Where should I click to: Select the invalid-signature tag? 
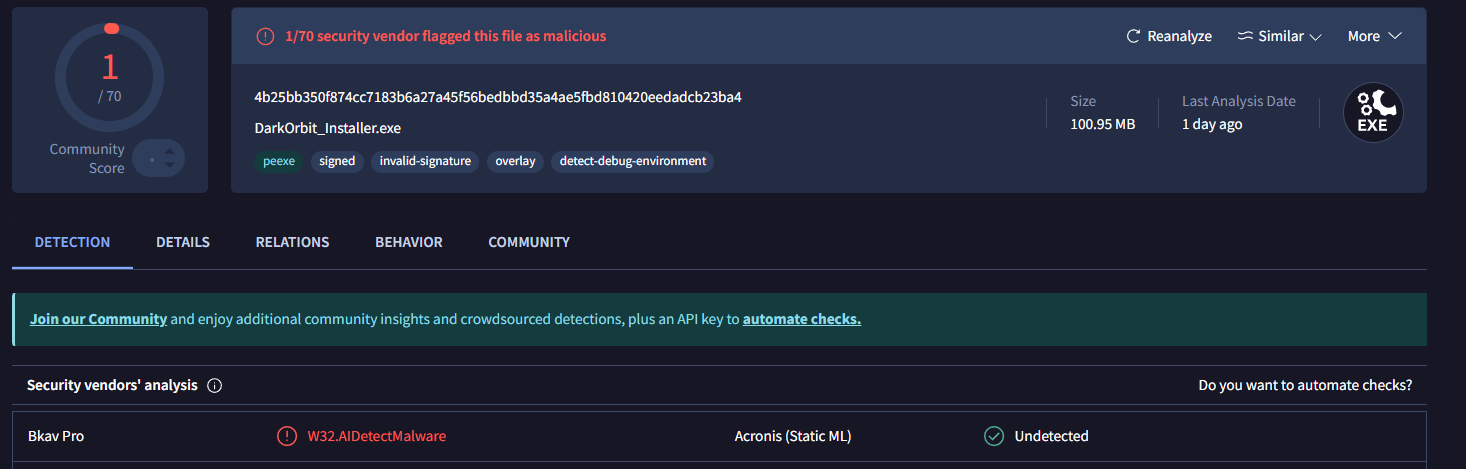(425, 161)
